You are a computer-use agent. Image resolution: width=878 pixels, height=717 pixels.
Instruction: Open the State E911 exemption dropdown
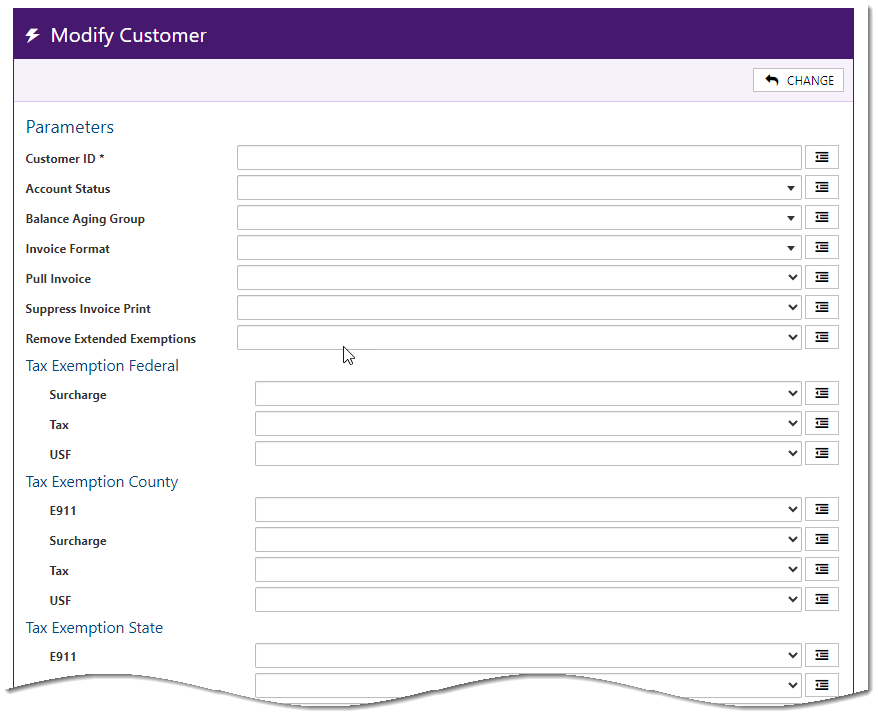pyautogui.click(x=528, y=656)
